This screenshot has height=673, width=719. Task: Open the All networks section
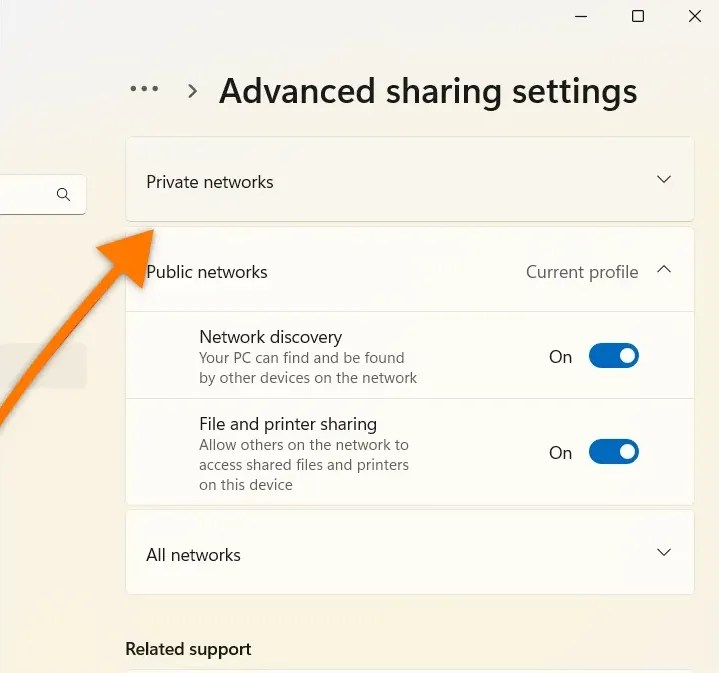point(409,552)
